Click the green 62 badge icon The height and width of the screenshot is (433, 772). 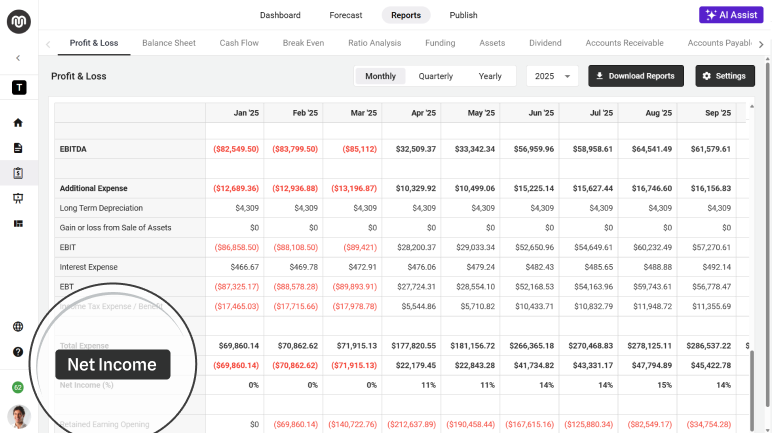[x=18, y=387]
